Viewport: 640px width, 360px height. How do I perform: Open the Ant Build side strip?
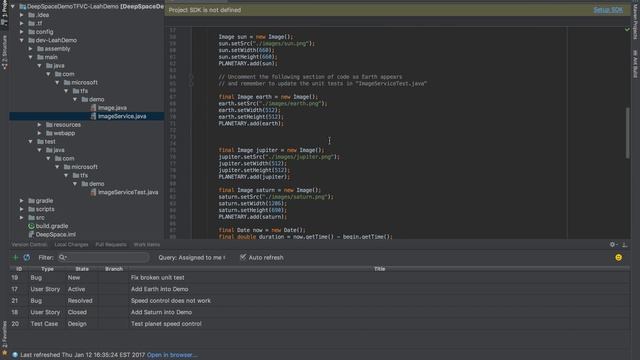pos(635,64)
